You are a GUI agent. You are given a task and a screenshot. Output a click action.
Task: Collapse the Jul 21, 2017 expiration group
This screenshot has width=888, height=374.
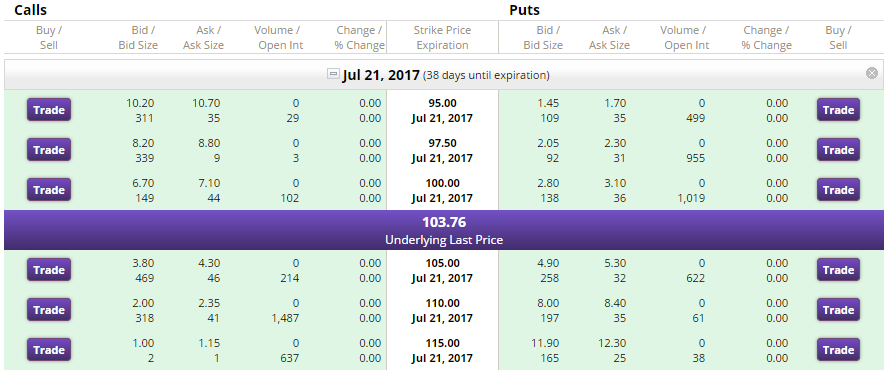point(333,74)
